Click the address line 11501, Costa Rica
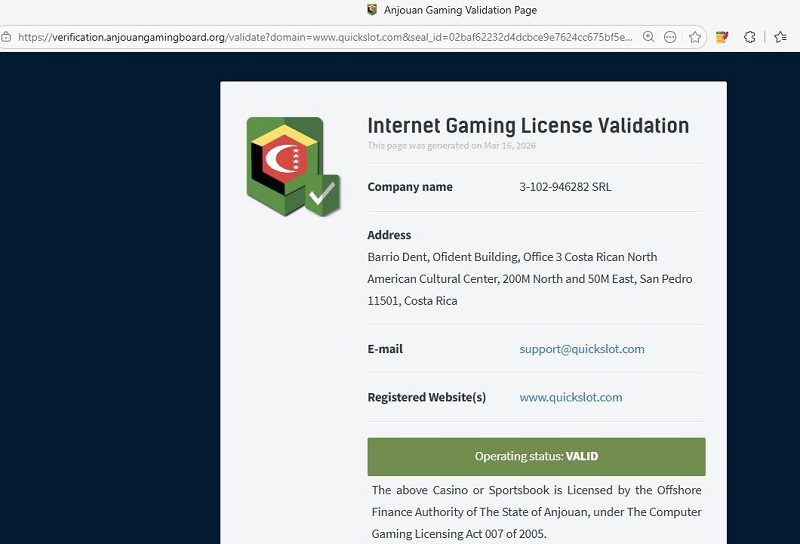This screenshot has height=544, width=800. (x=412, y=301)
